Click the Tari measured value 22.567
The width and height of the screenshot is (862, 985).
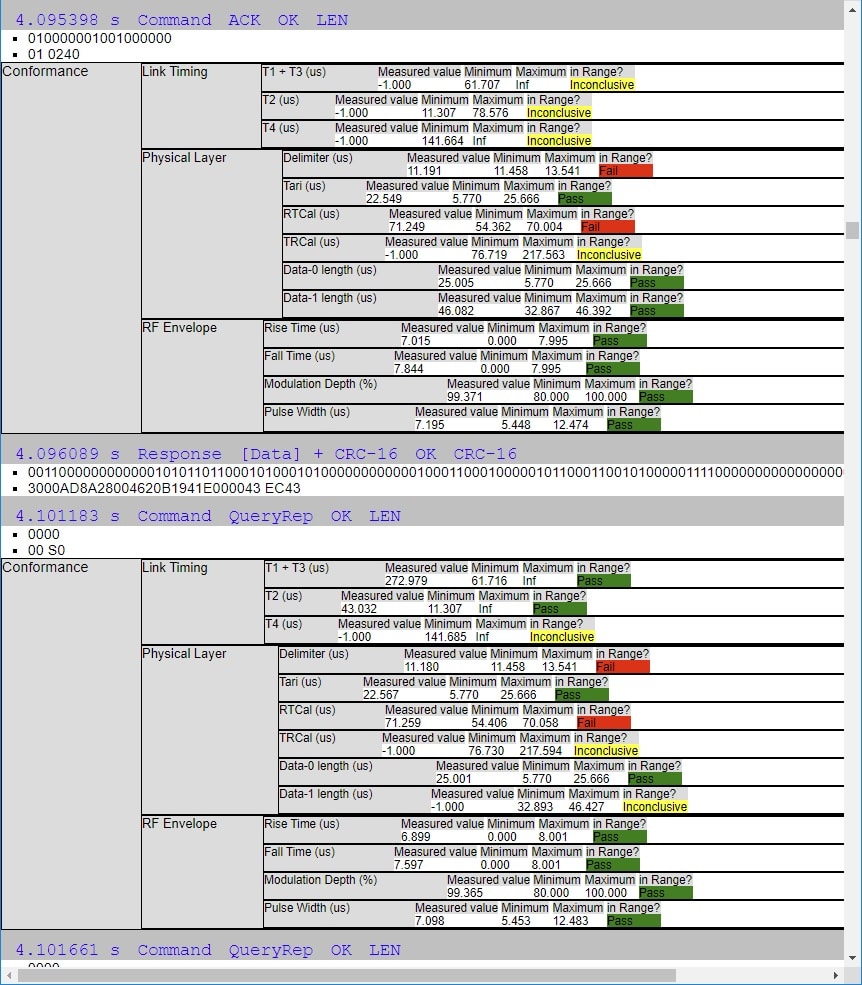click(x=380, y=695)
